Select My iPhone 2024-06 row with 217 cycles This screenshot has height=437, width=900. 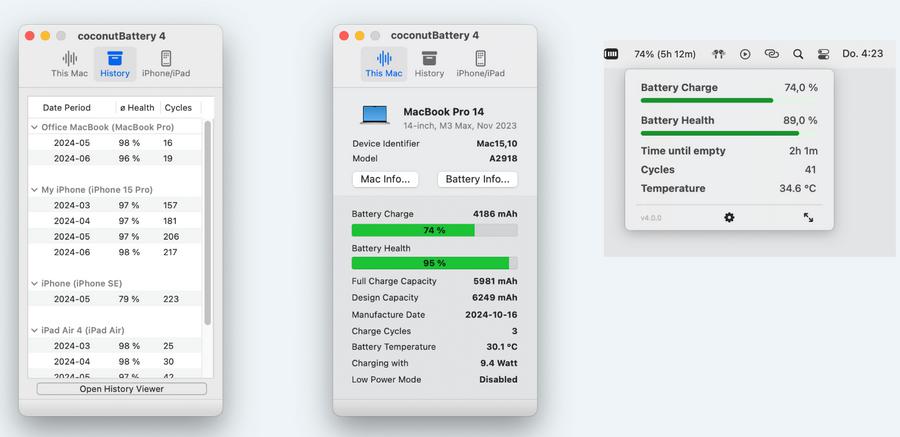tap(115, 252)
